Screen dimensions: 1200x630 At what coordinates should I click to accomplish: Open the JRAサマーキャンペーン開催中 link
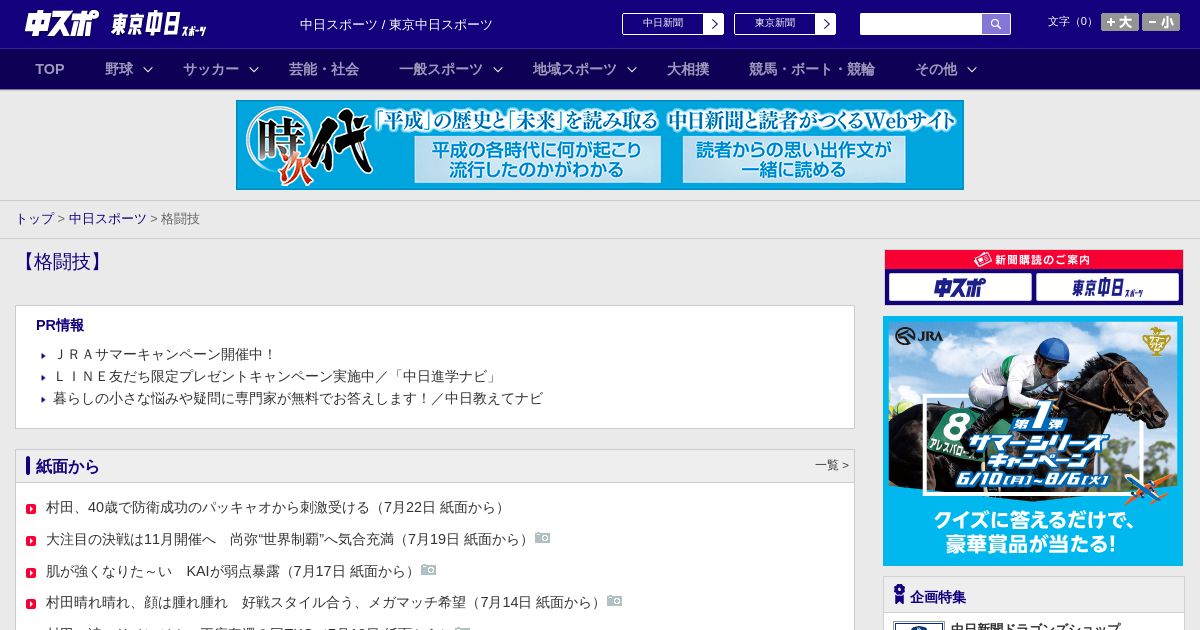164,354
